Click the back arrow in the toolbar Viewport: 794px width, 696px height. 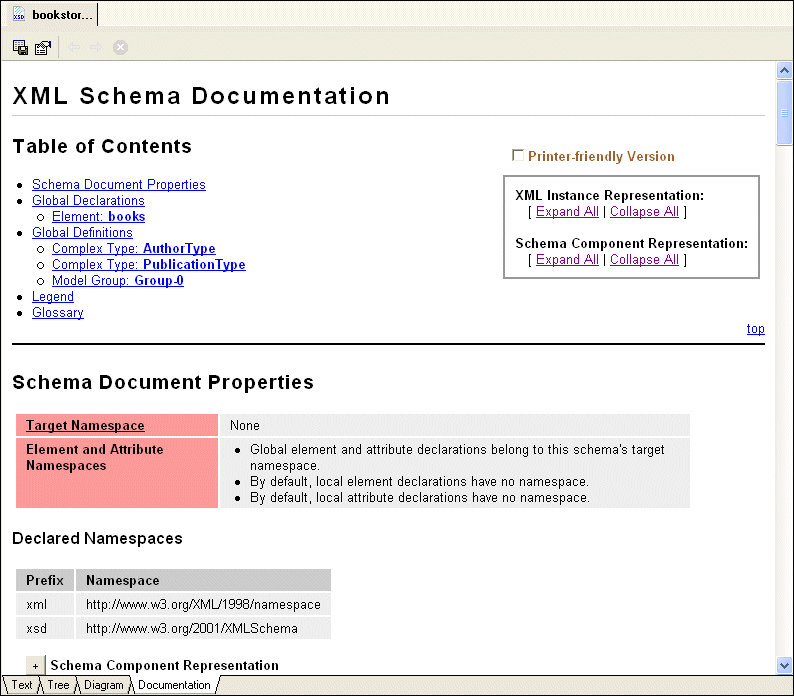pos(74,47)
